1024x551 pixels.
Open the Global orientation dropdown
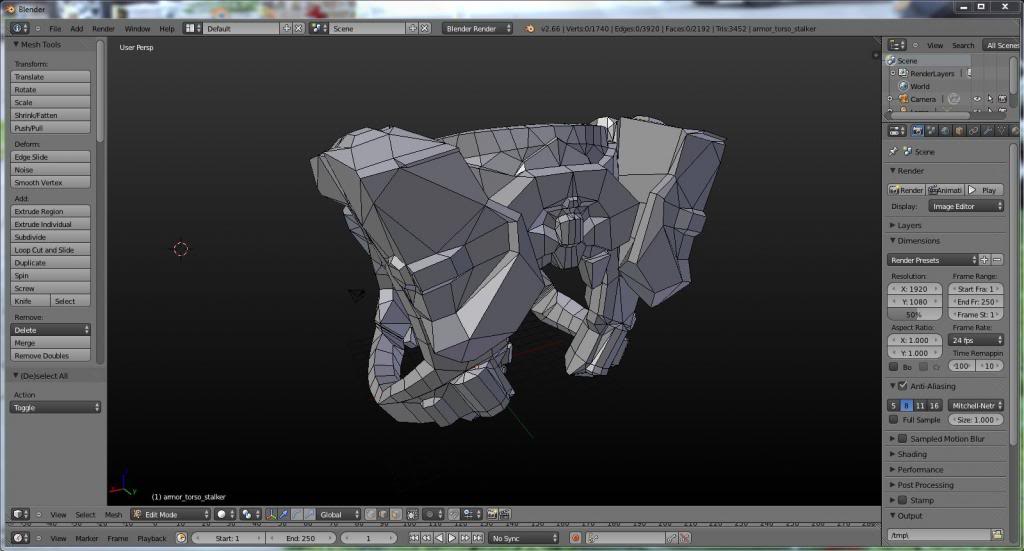click(339, 514)
